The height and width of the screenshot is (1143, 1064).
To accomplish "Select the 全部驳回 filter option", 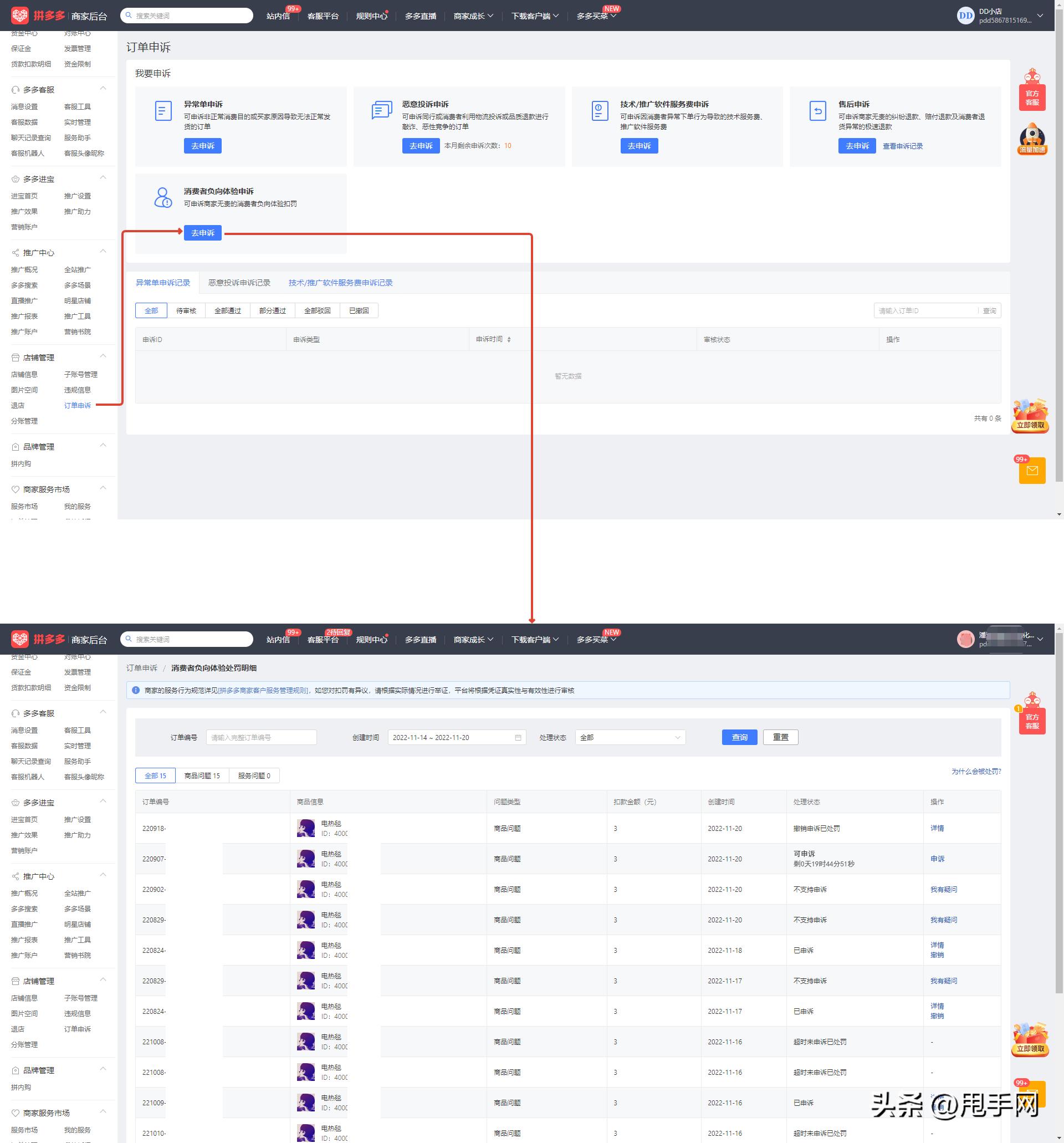I will tap(318, 311).
